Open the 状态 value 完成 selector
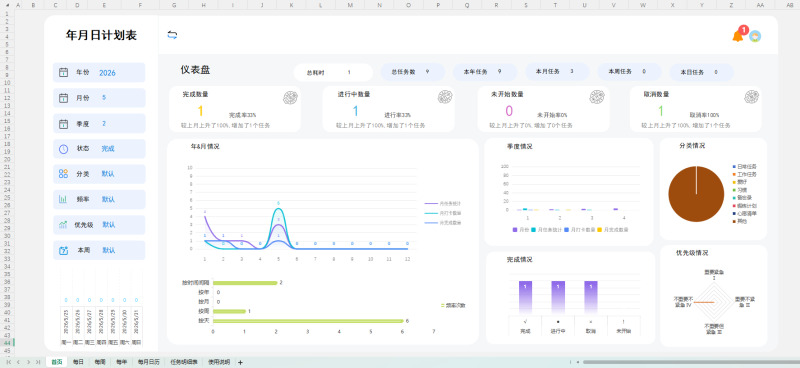The image size is (800, 368). [x=108, y=149]
